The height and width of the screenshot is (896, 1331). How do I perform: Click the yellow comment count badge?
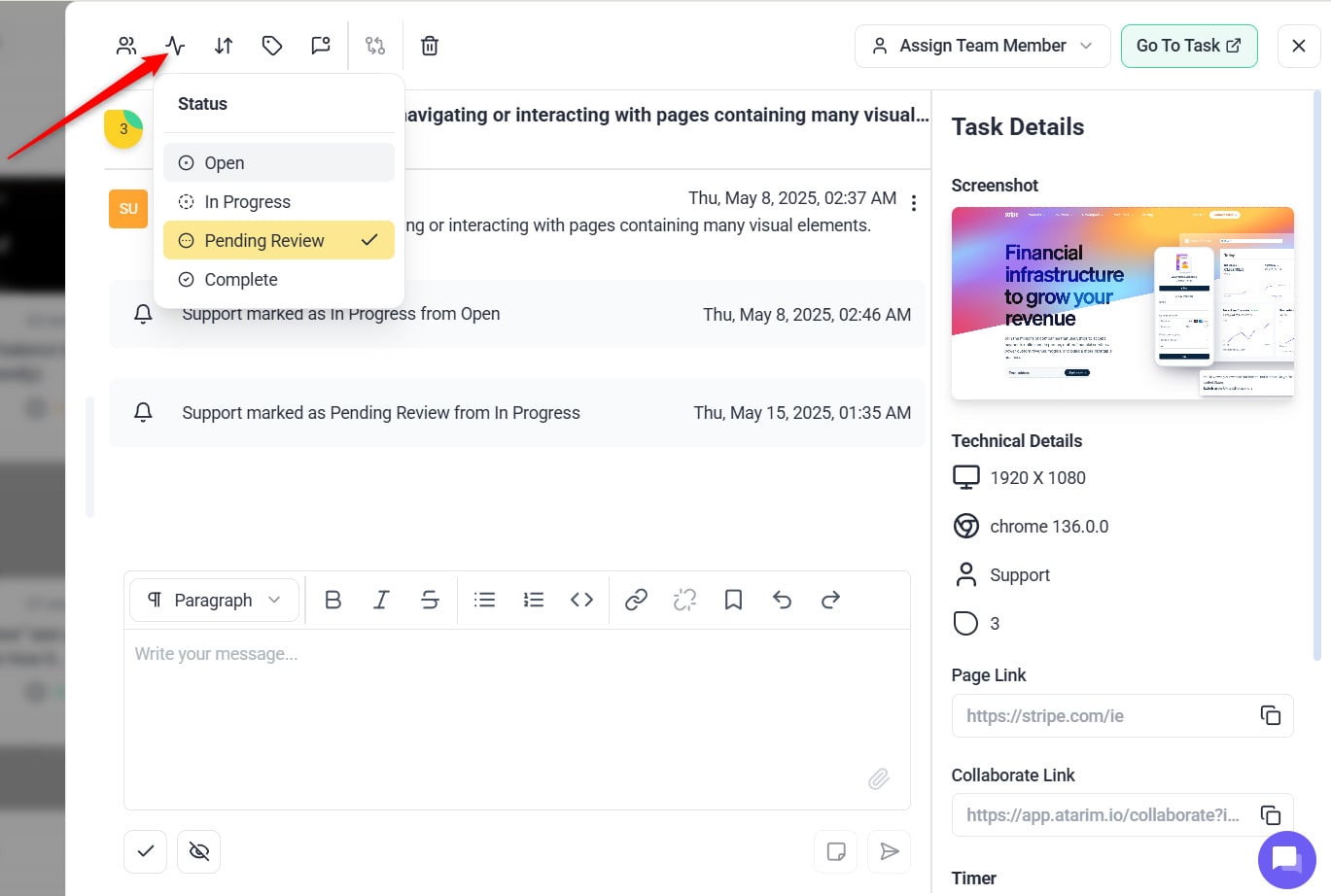pyautogui.click(x=123, y=128)
